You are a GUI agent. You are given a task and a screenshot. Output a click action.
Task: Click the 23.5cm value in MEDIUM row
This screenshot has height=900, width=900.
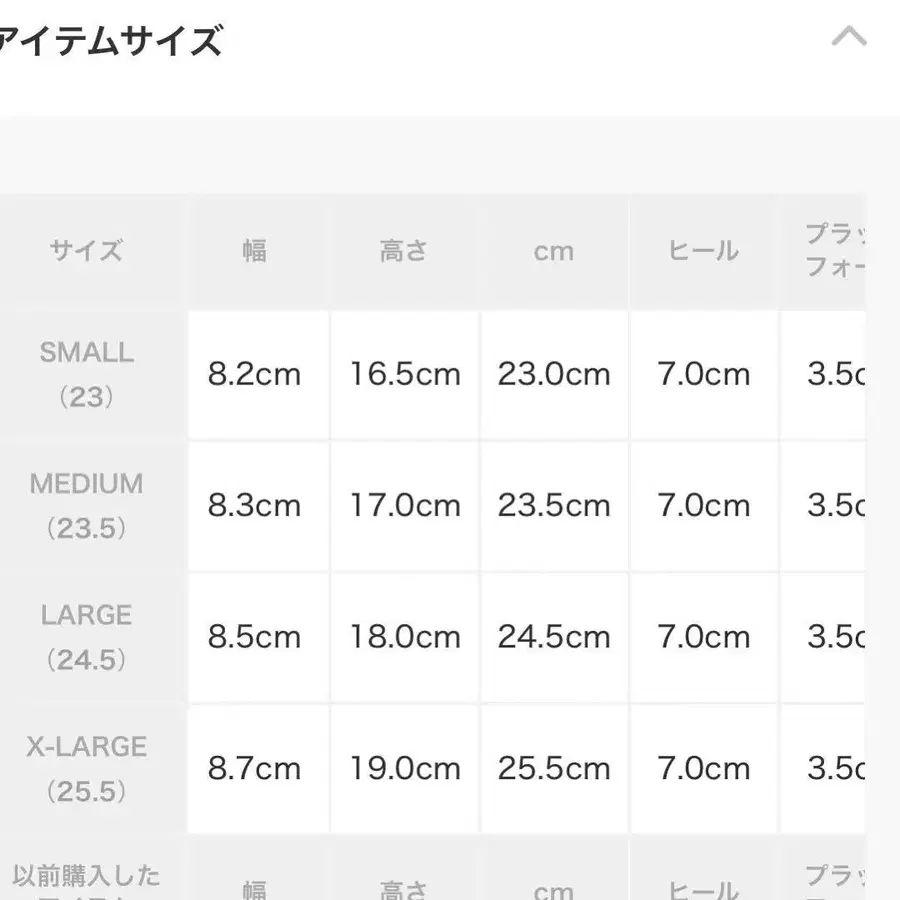554,506
